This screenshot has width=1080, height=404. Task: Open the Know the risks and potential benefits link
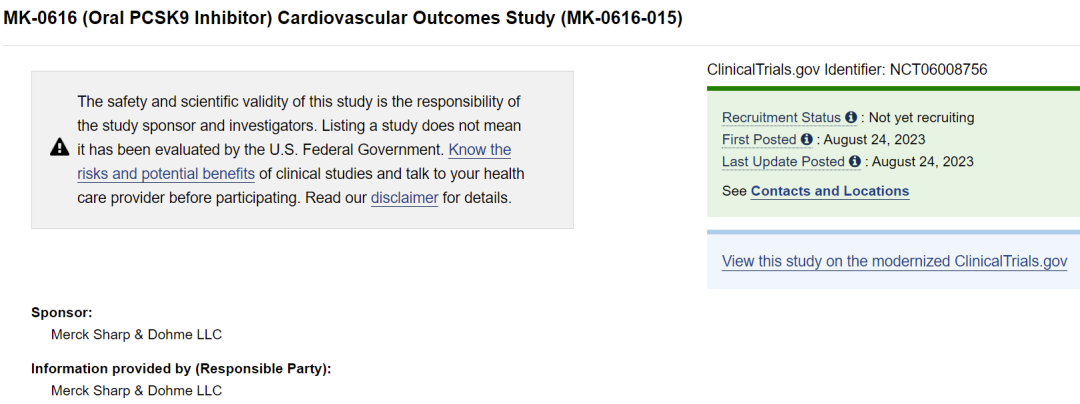coord(293,161)
